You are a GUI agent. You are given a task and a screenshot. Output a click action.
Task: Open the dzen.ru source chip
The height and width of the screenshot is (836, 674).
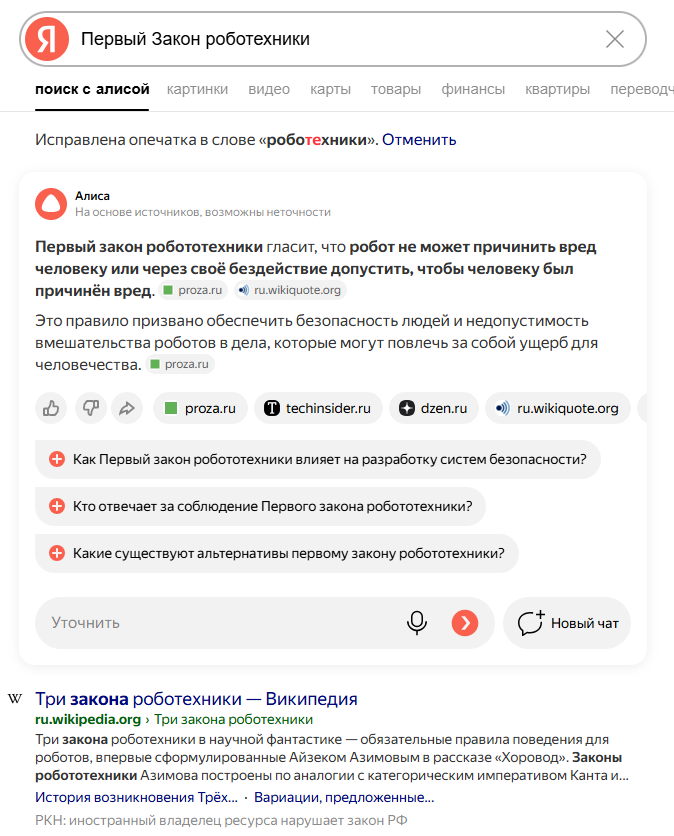coord(434,408)
